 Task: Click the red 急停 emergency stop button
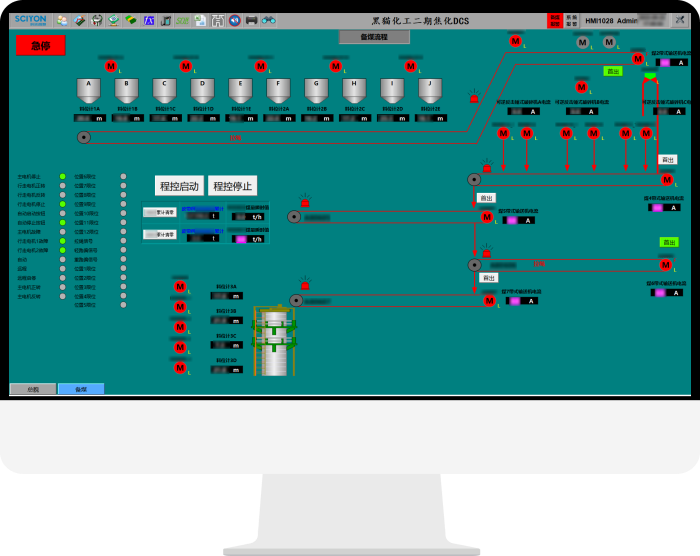40,45
